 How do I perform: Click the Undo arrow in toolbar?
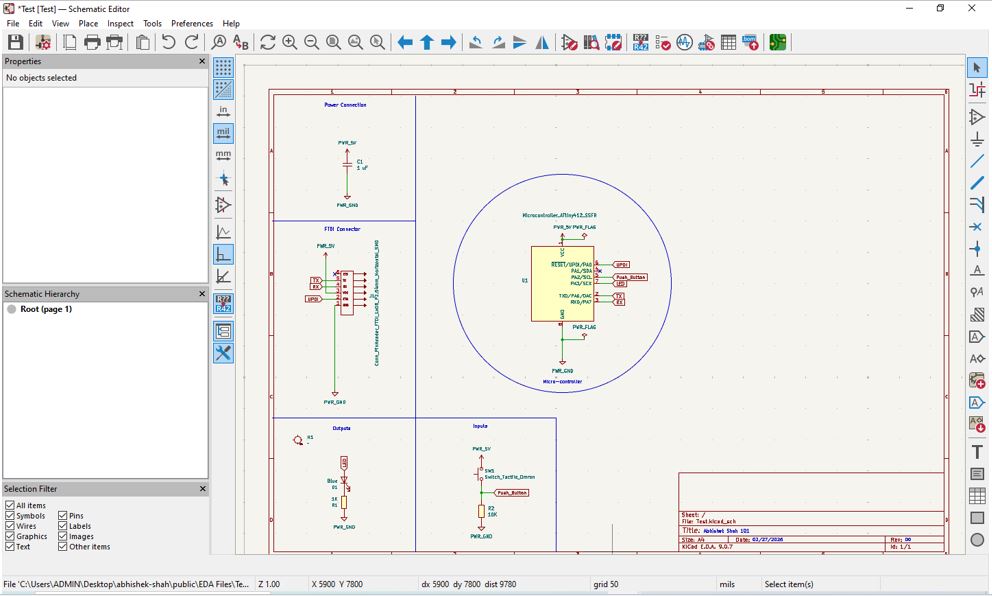[x=168, y=42]
